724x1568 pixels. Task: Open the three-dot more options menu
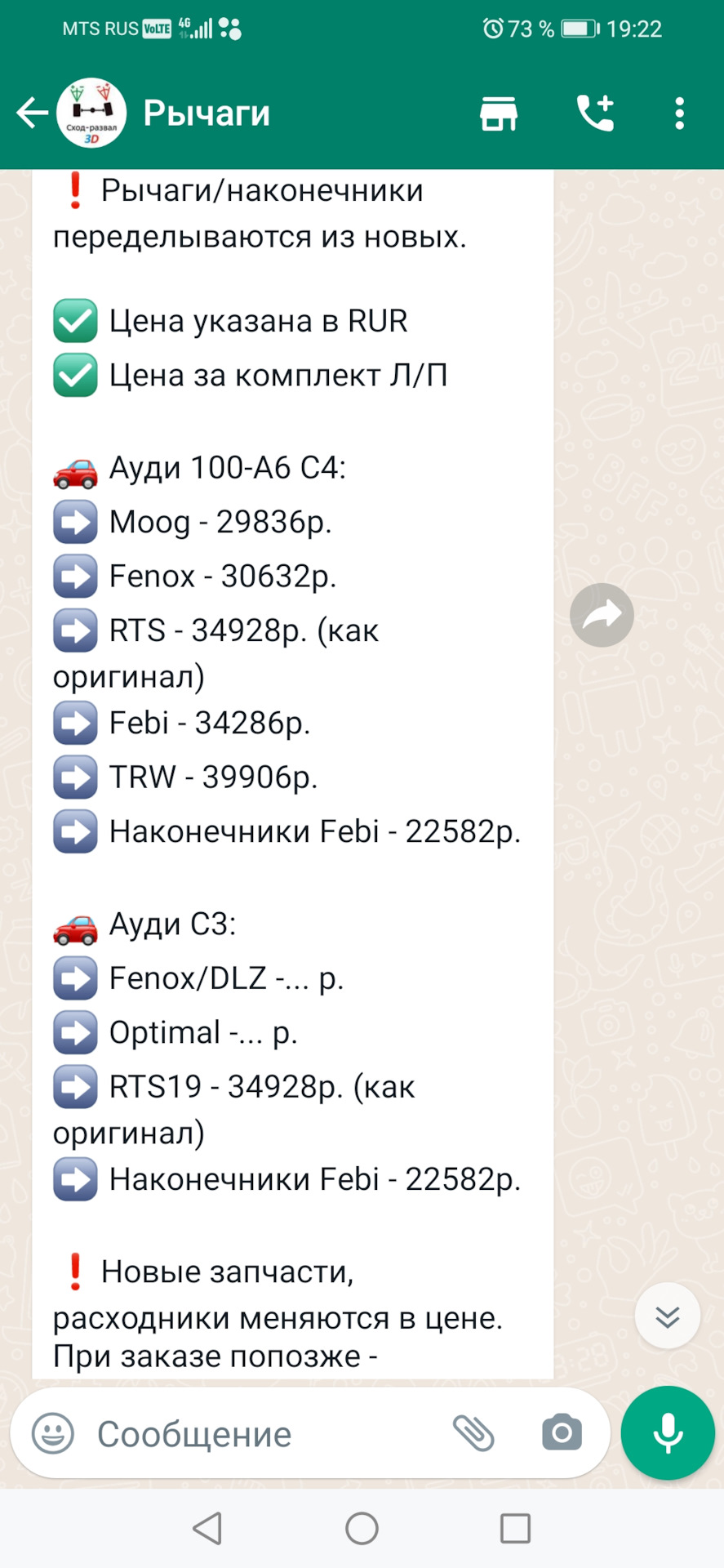679,113
